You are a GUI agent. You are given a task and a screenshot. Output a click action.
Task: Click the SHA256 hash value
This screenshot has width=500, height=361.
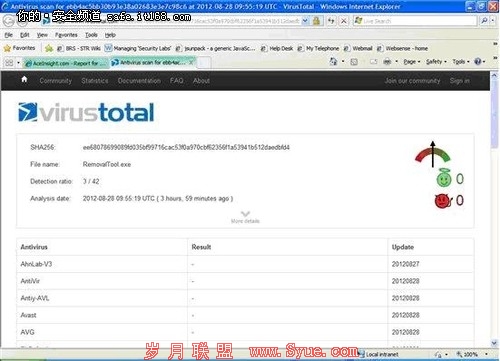click(186, 147)
